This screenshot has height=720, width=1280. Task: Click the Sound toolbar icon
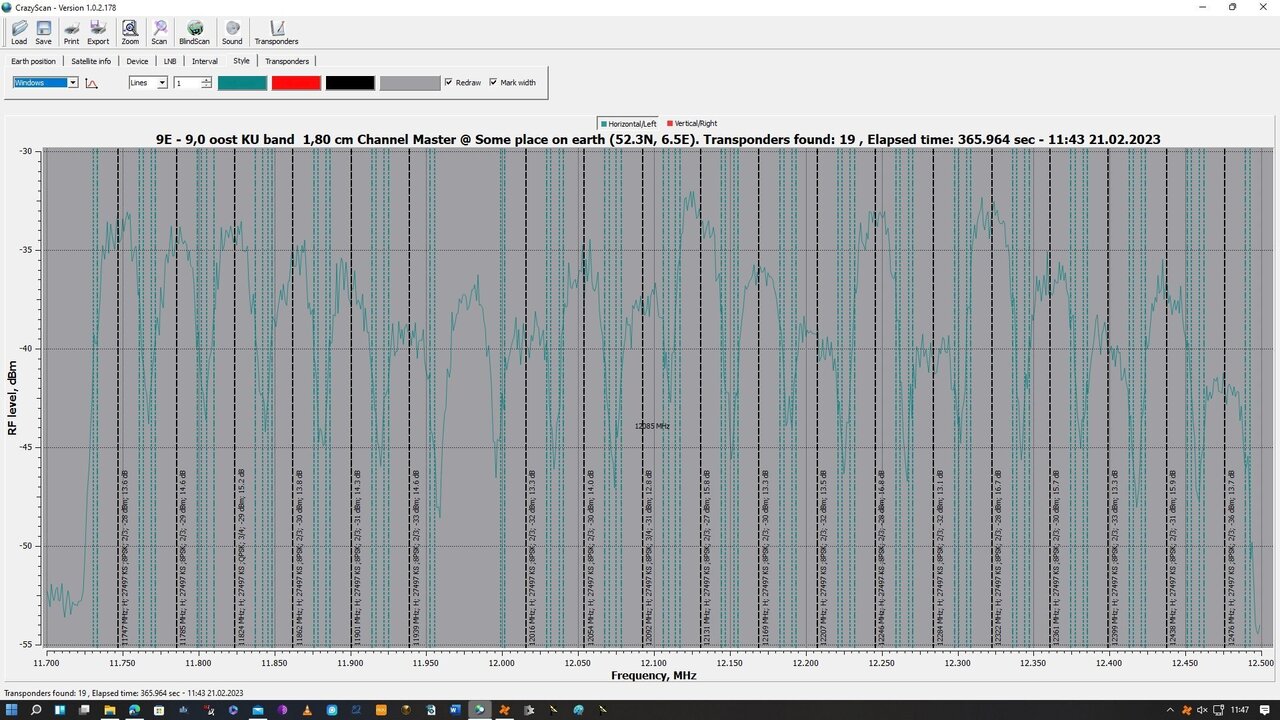click(x=232, y=33)
